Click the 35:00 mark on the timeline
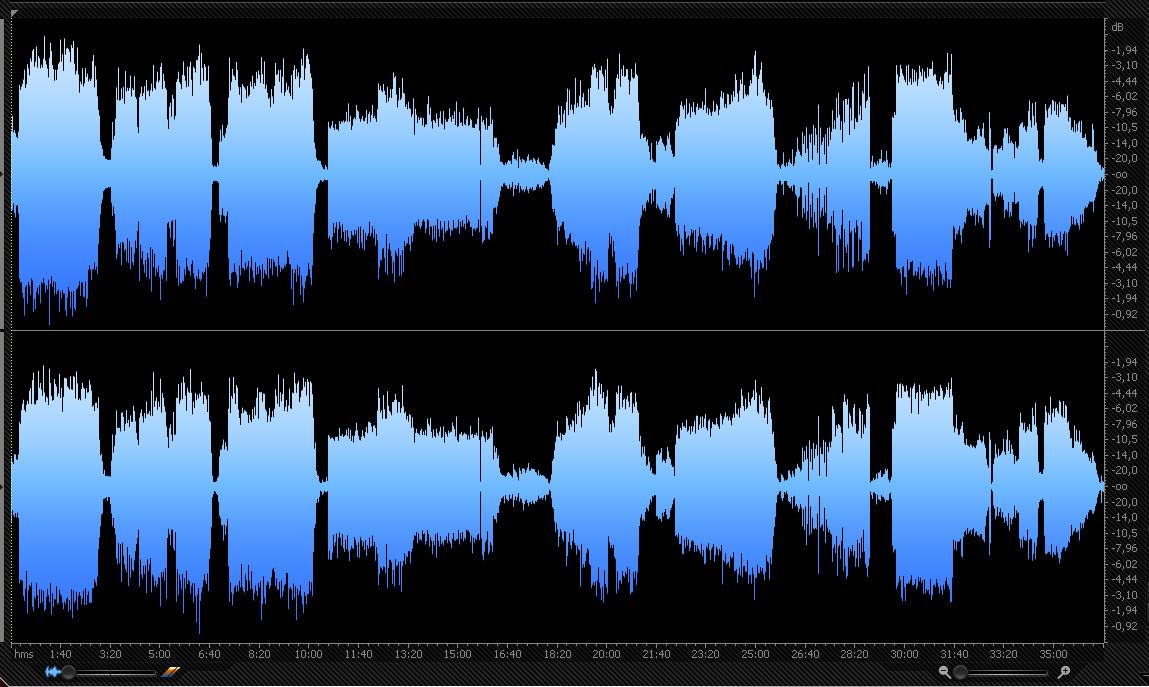1149x687 pixels. [1053, 654]
